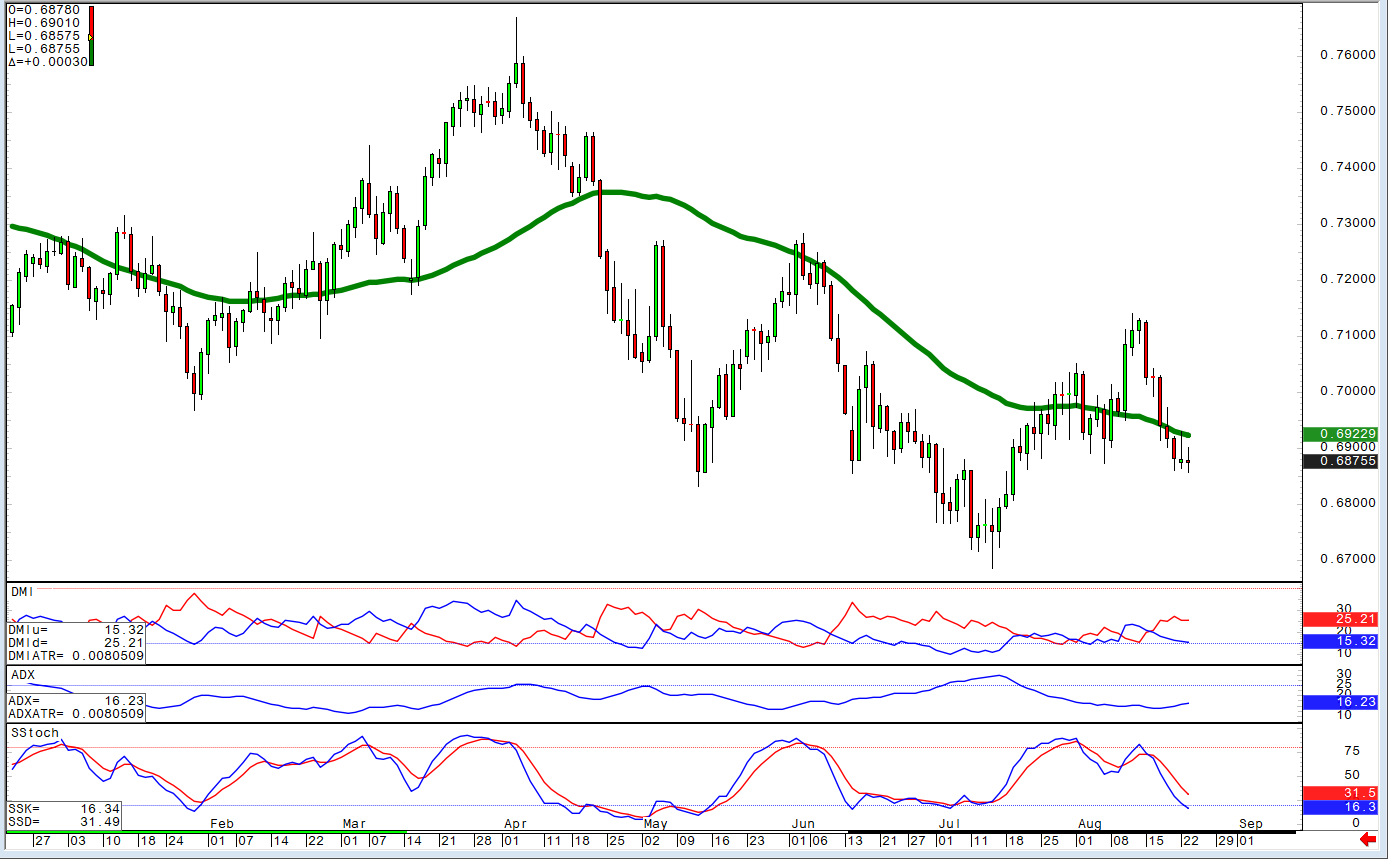Click the 0.74000 price axis label
1388x859 pixels.
coord(1350,166)
